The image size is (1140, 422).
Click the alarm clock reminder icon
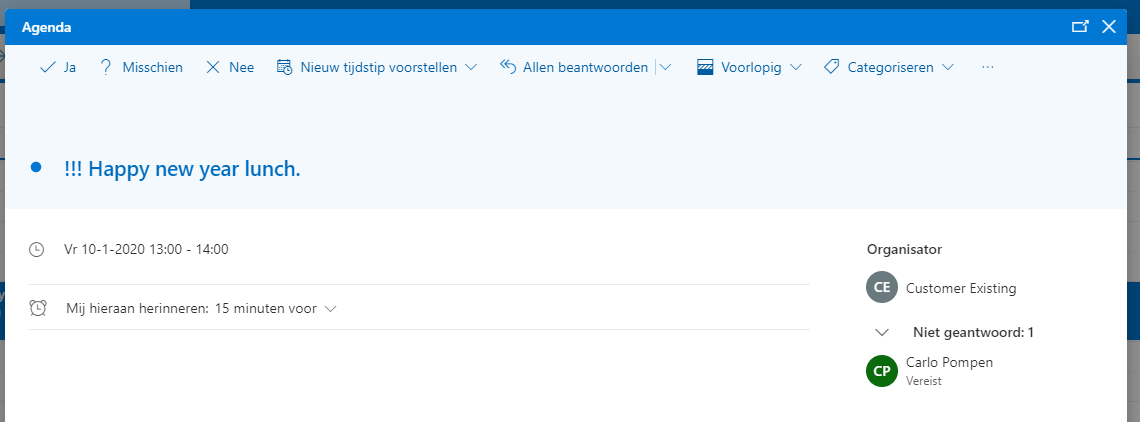38,308
